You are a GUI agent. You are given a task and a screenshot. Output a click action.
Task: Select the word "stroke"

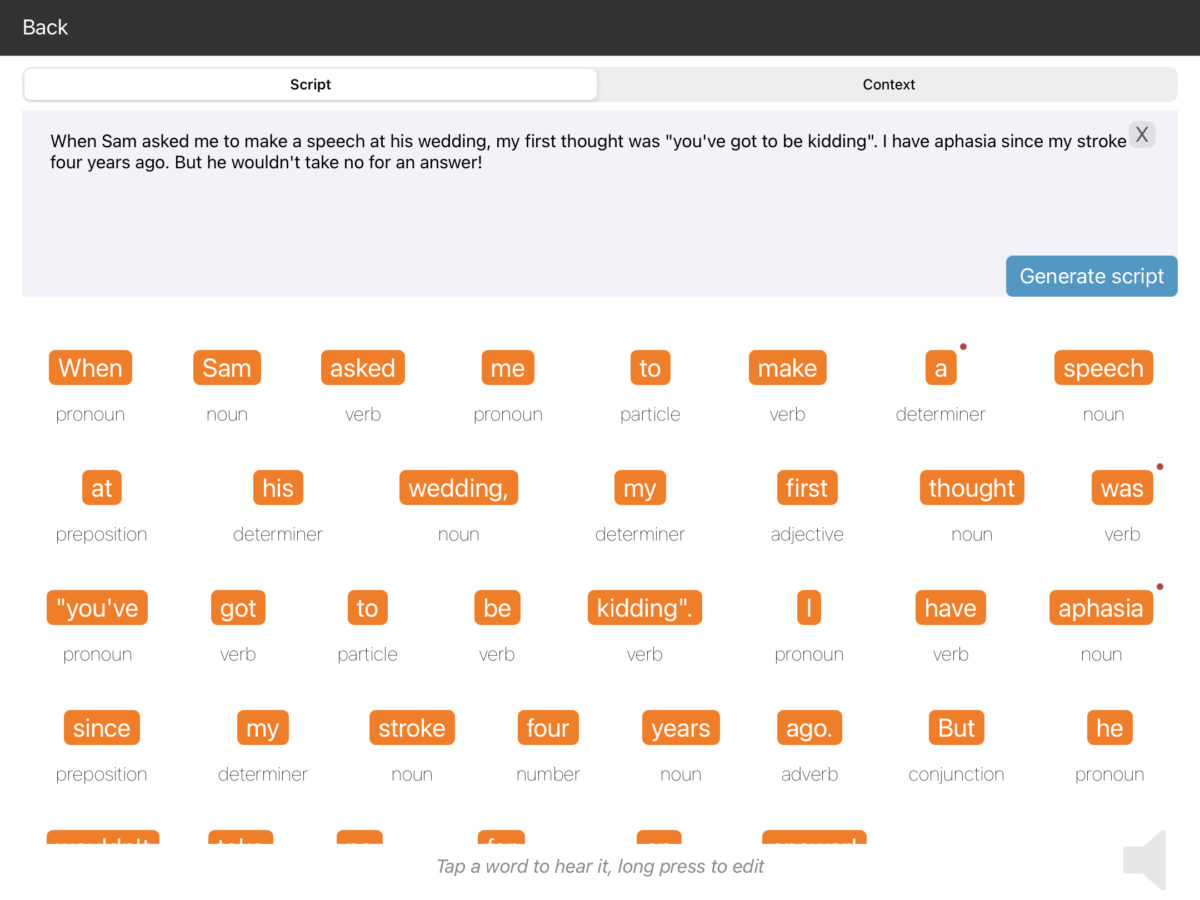(x=411, y=728)
